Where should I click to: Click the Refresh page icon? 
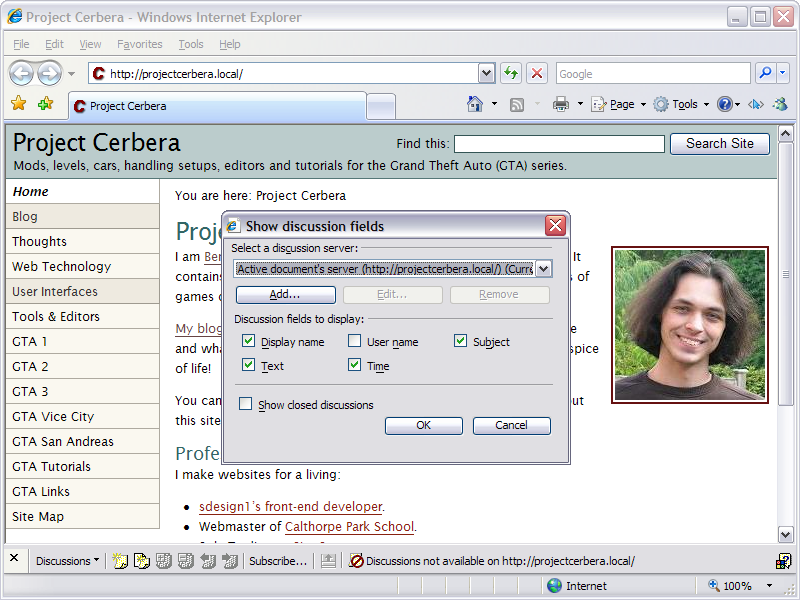[511, 73]
